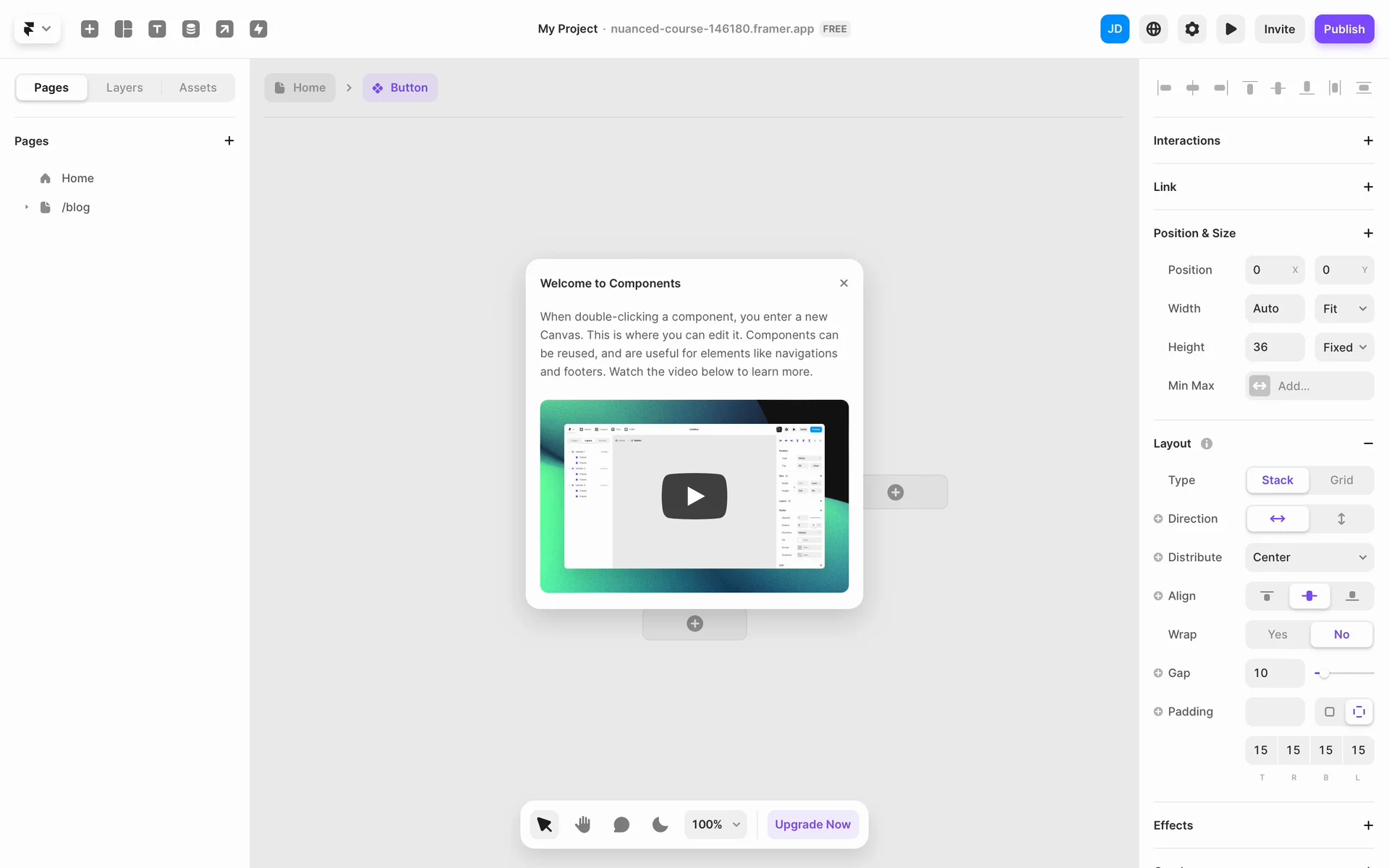1389x868 pixels.
Task: Expand the /blog page tree
Action: [x=27, y=208]
